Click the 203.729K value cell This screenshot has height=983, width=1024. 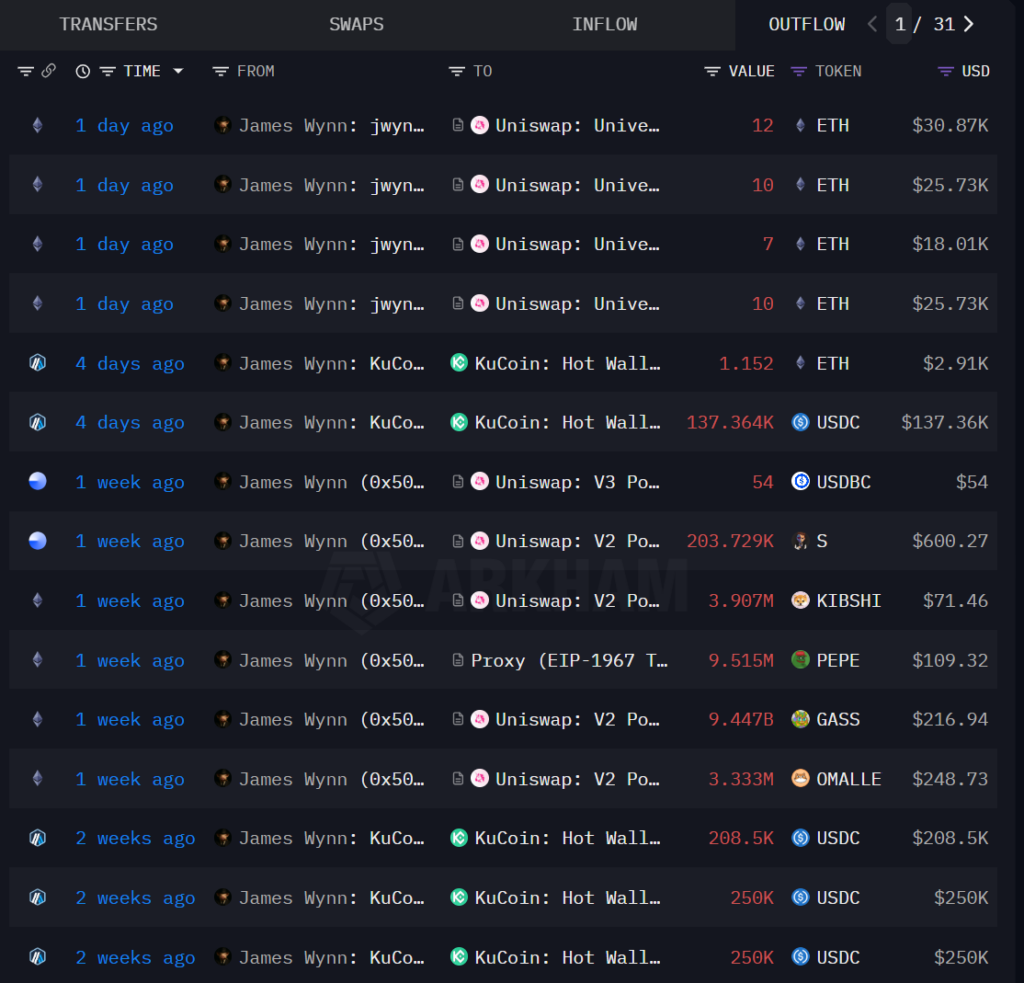pyautogui.click(x=729, y=541)
